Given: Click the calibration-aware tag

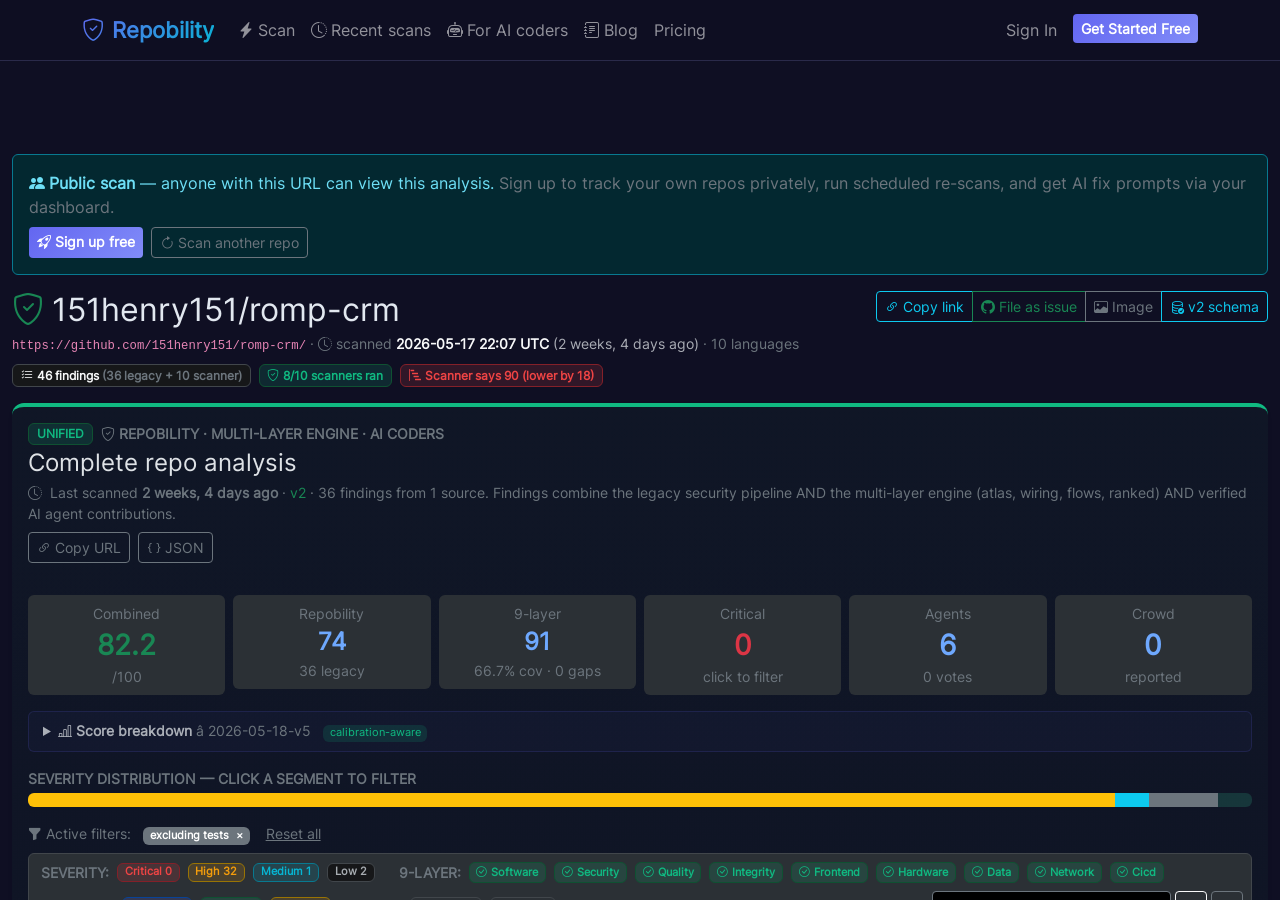Looking at the screenshot, I should pyautogui.click(x=375, y=732).
